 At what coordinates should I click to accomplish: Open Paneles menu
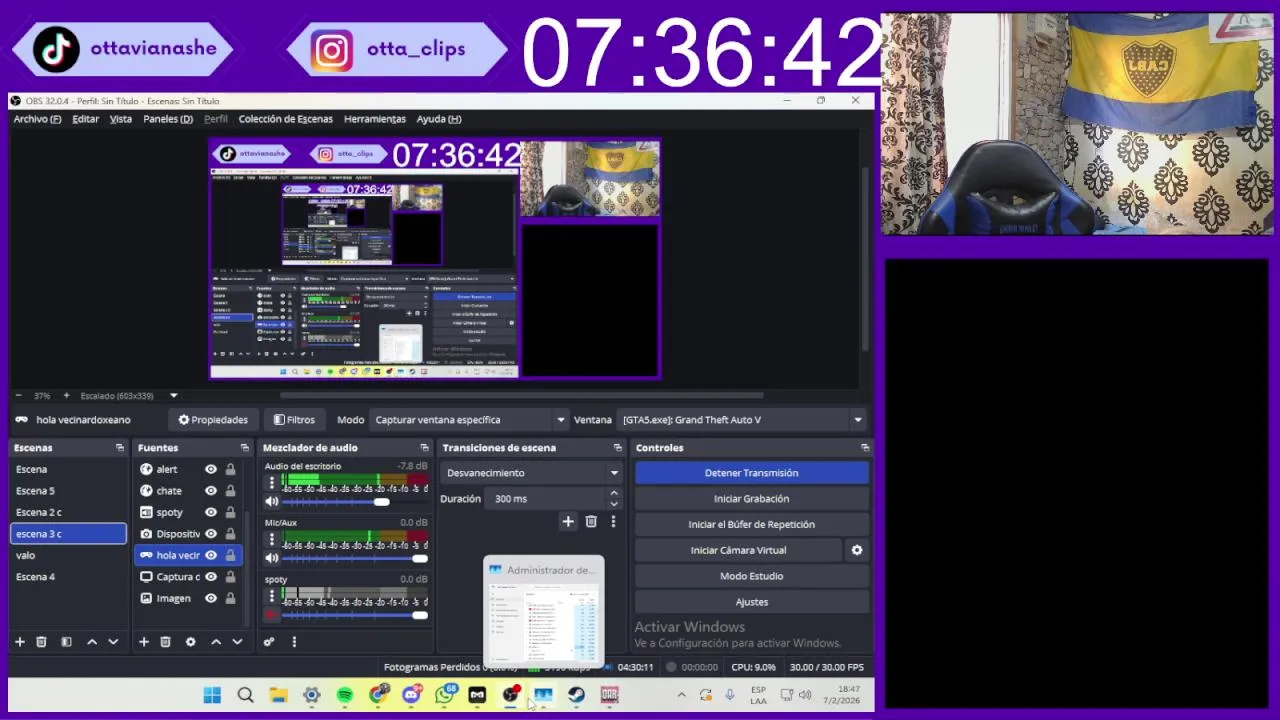click(x=168, y=119)
